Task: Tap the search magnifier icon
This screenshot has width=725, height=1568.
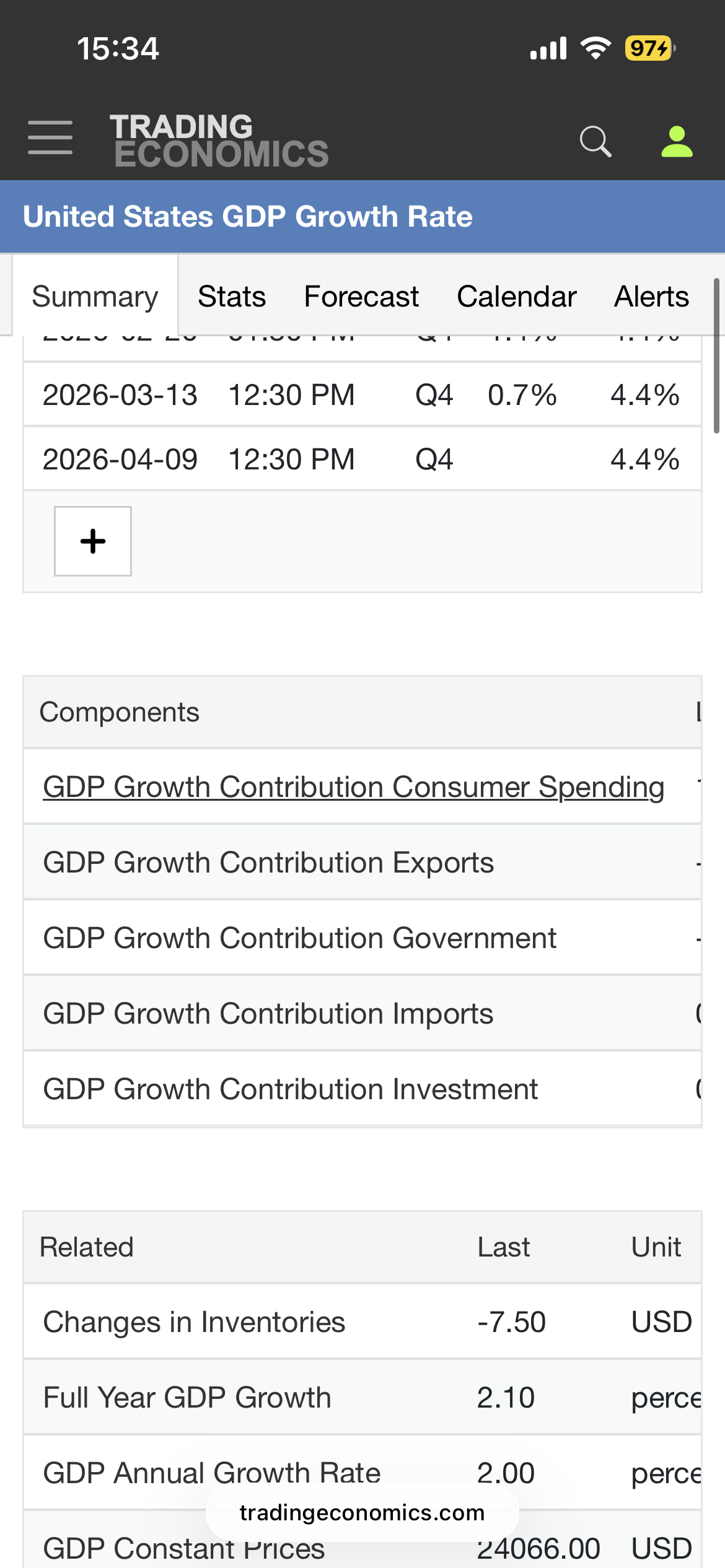Action: point(595,141)
